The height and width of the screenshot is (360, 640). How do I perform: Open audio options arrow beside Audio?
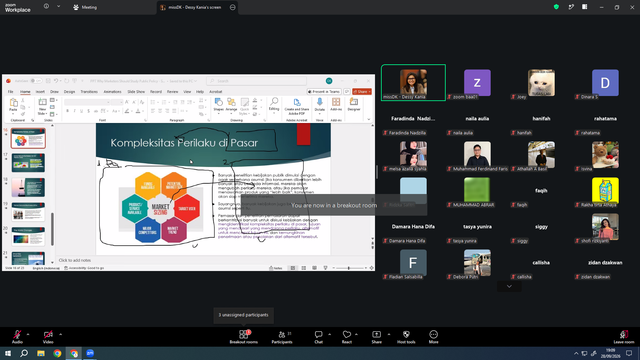pyautogui.click(x=28, y=334)
